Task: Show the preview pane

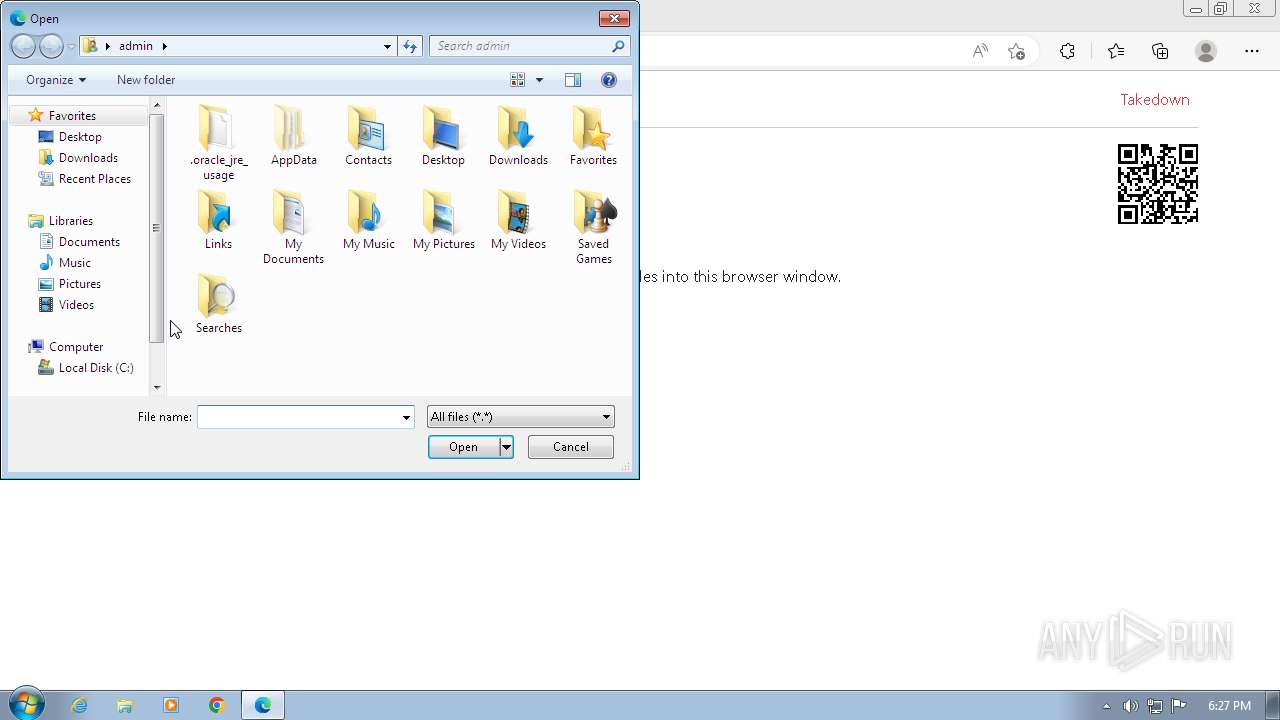Action: [573, 80]
